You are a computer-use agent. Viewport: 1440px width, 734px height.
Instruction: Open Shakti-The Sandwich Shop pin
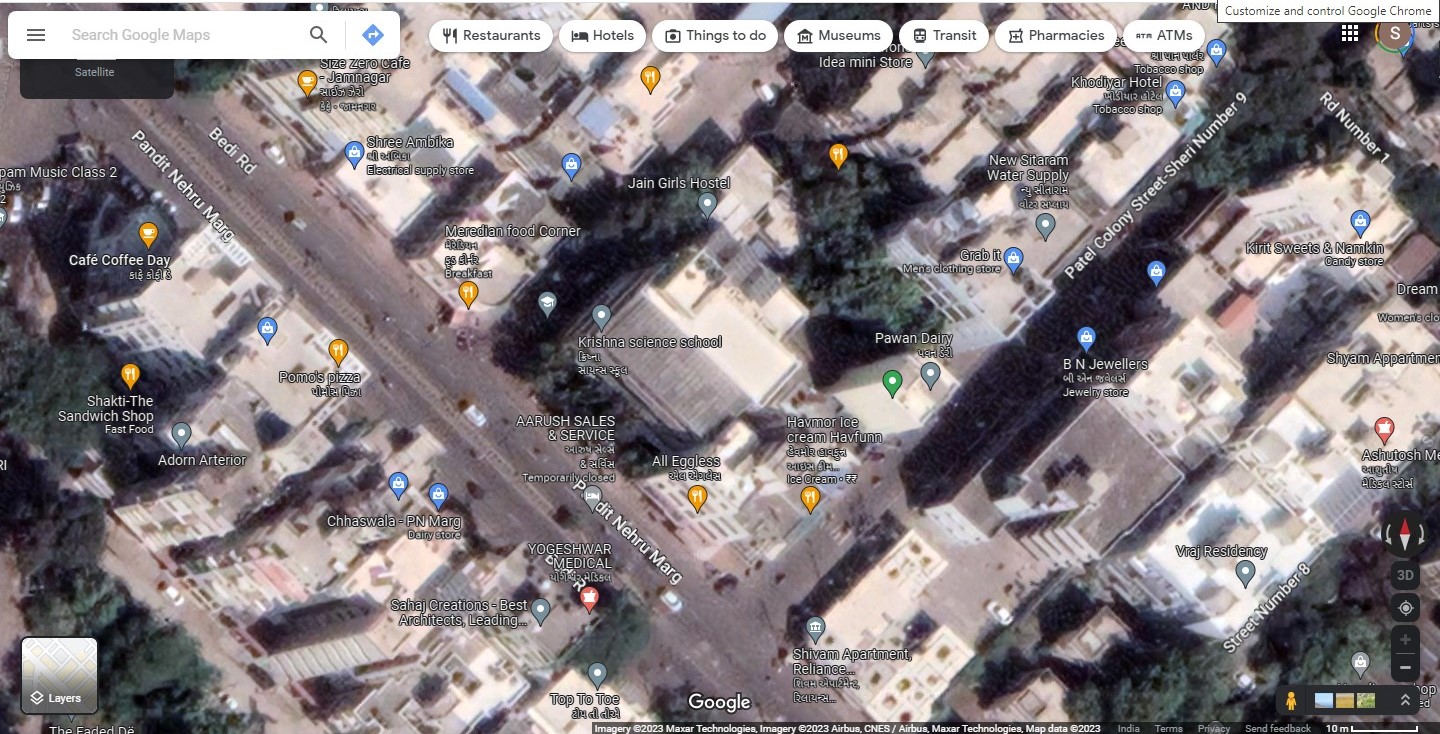(x=130, y=376)
